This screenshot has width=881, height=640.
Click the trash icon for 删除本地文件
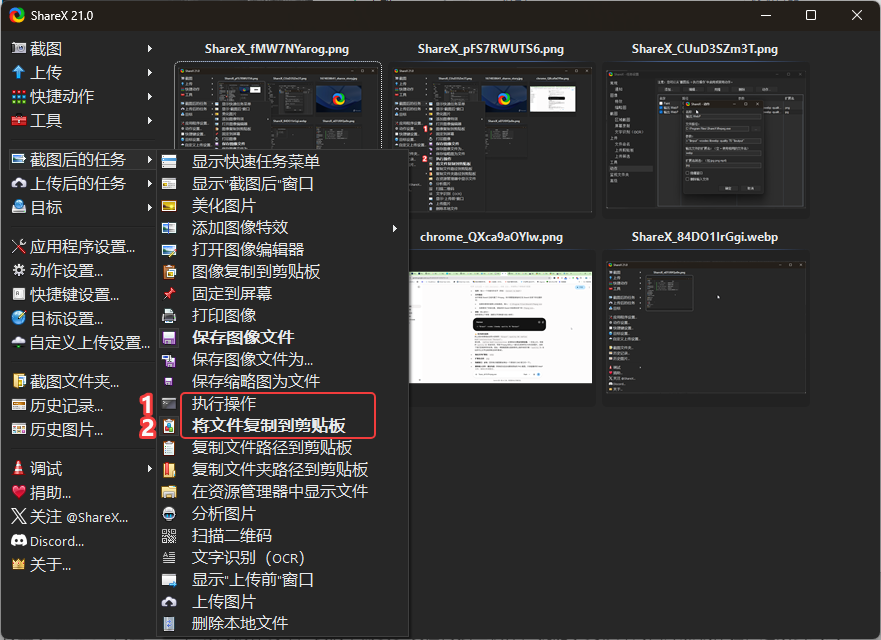click(x=169, y=623)
